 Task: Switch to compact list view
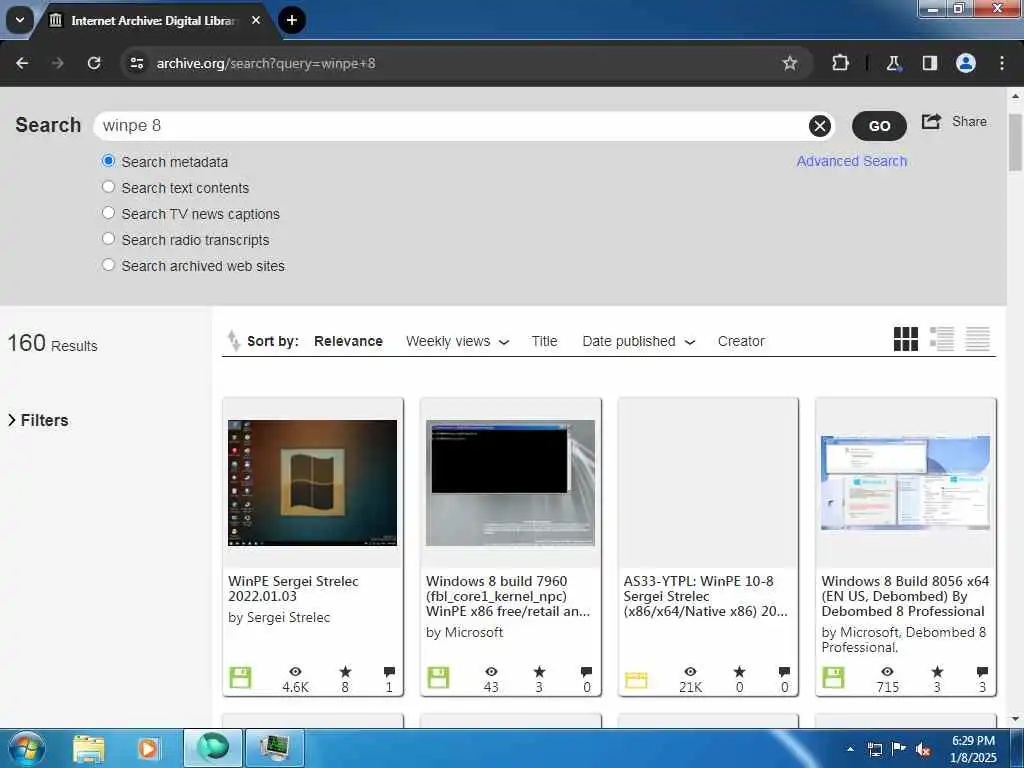(x=978, y=339)
